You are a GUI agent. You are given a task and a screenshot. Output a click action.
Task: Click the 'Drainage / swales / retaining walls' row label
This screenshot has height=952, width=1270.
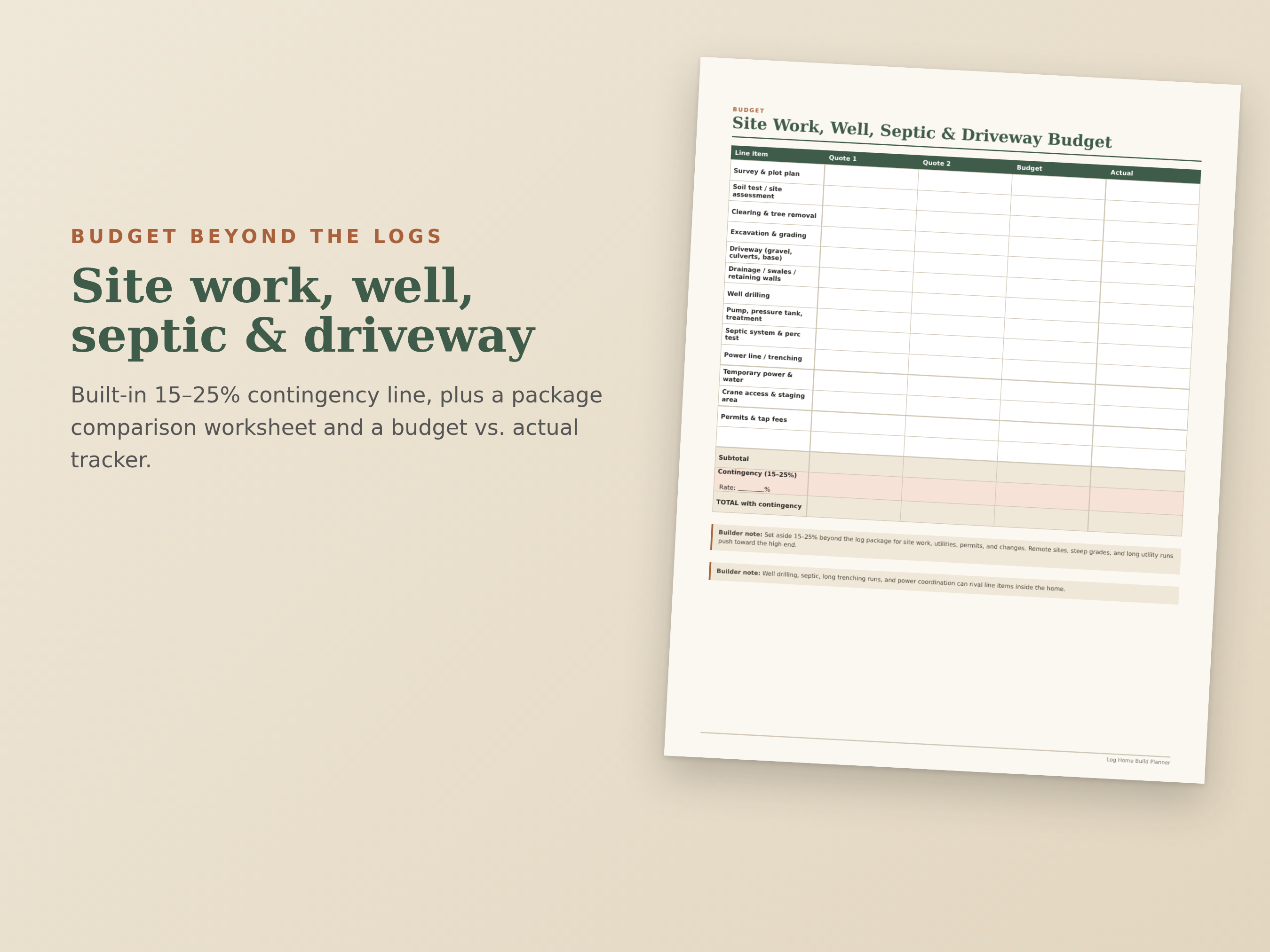tap(762, 274)
